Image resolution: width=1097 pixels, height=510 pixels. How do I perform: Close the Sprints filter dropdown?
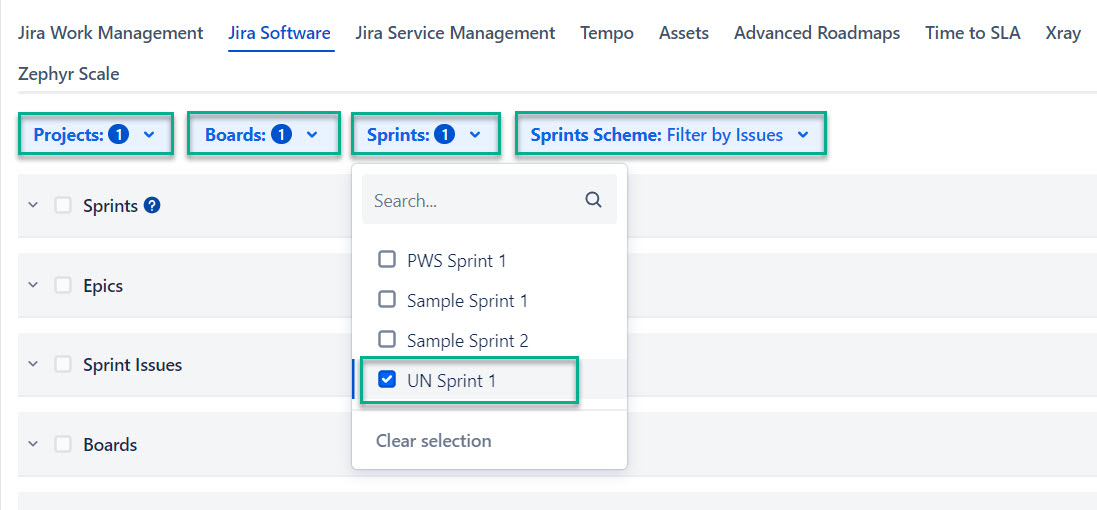425,134
